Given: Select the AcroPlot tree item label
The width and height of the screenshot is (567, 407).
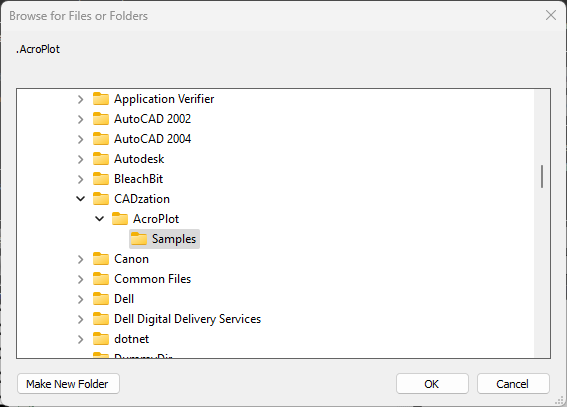Looking at the screenshot, I should [x=156, y=219].
